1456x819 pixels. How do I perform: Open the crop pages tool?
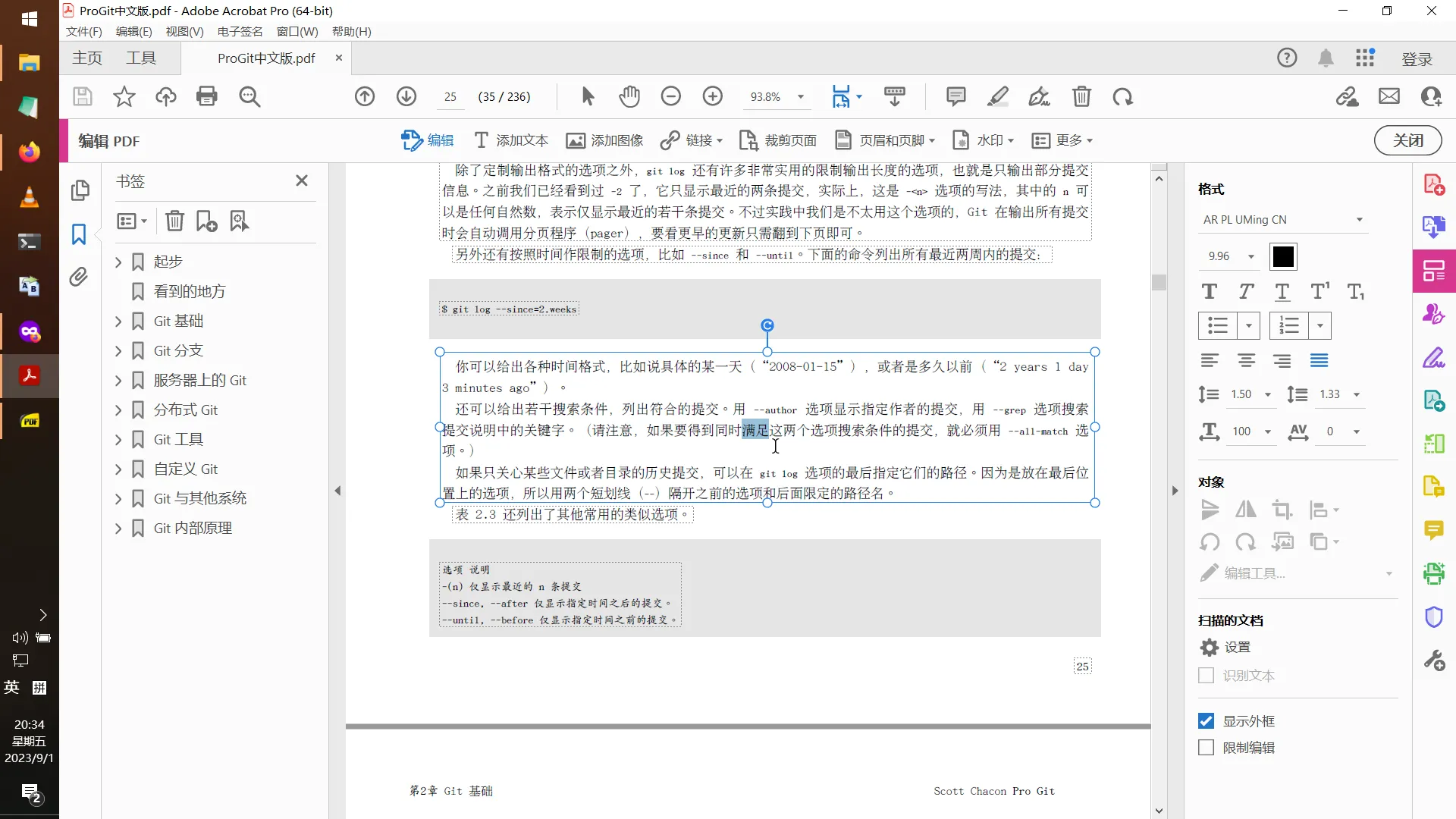coord(777,140)
